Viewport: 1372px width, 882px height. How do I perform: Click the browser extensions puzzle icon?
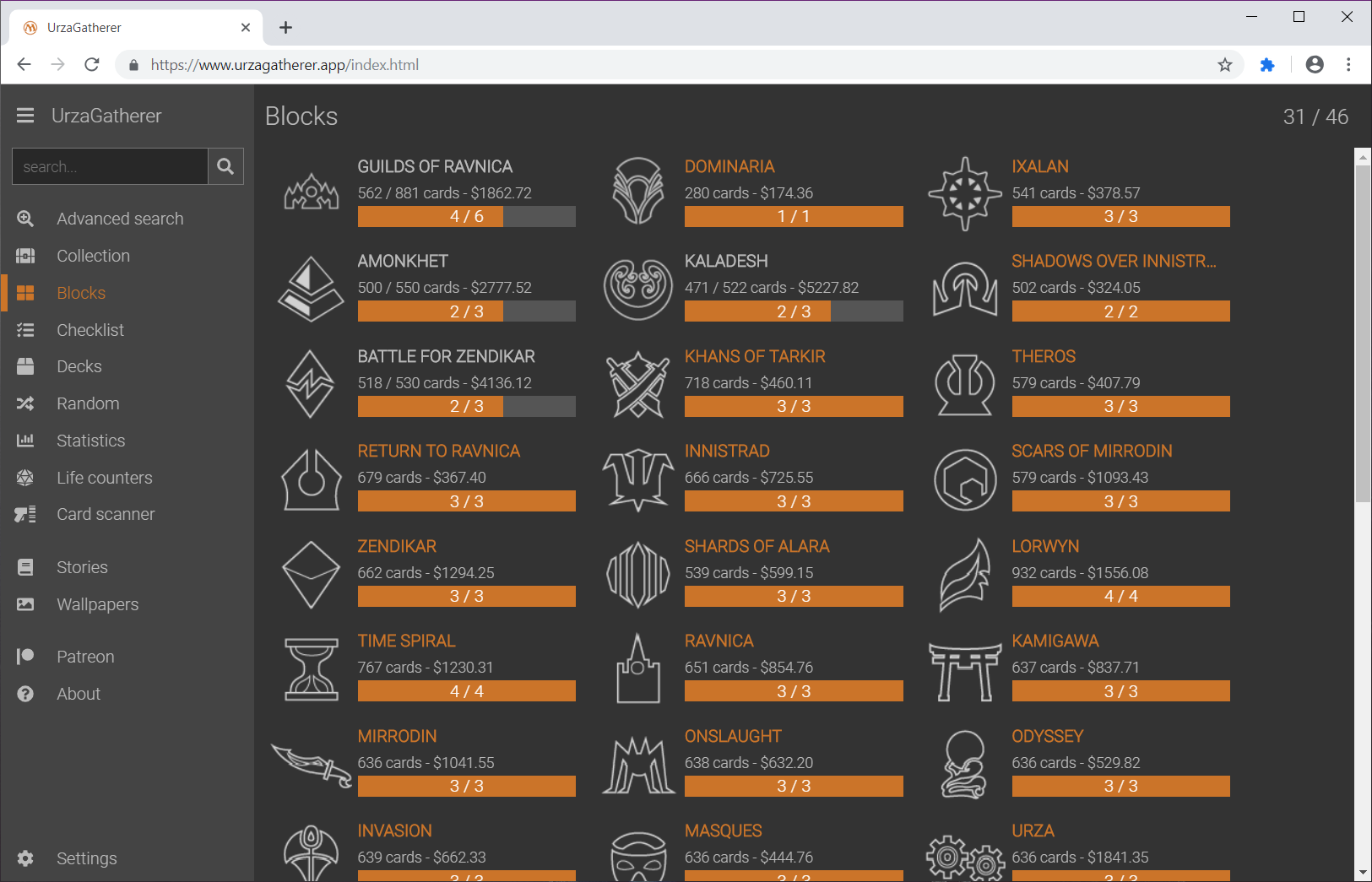pyautogui.click(x=1266, y=65)
